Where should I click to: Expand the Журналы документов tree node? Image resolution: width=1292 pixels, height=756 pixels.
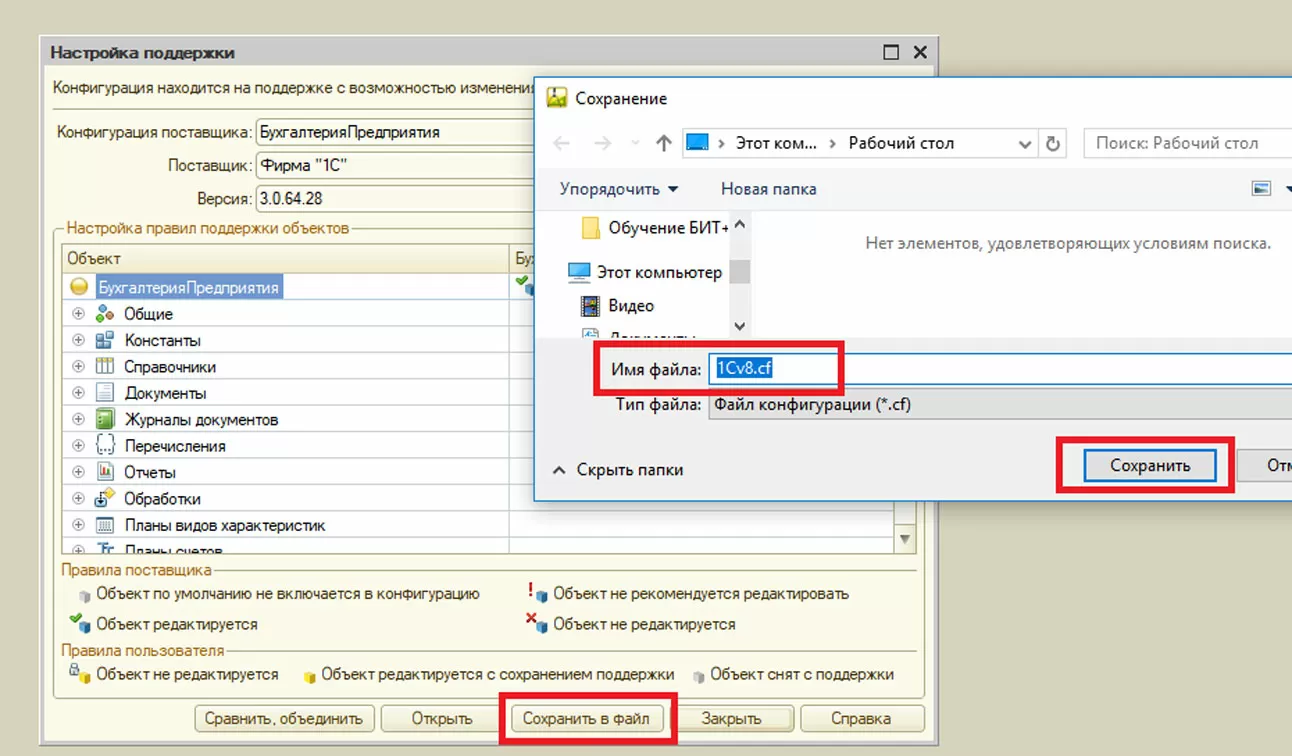pos(79,419)
